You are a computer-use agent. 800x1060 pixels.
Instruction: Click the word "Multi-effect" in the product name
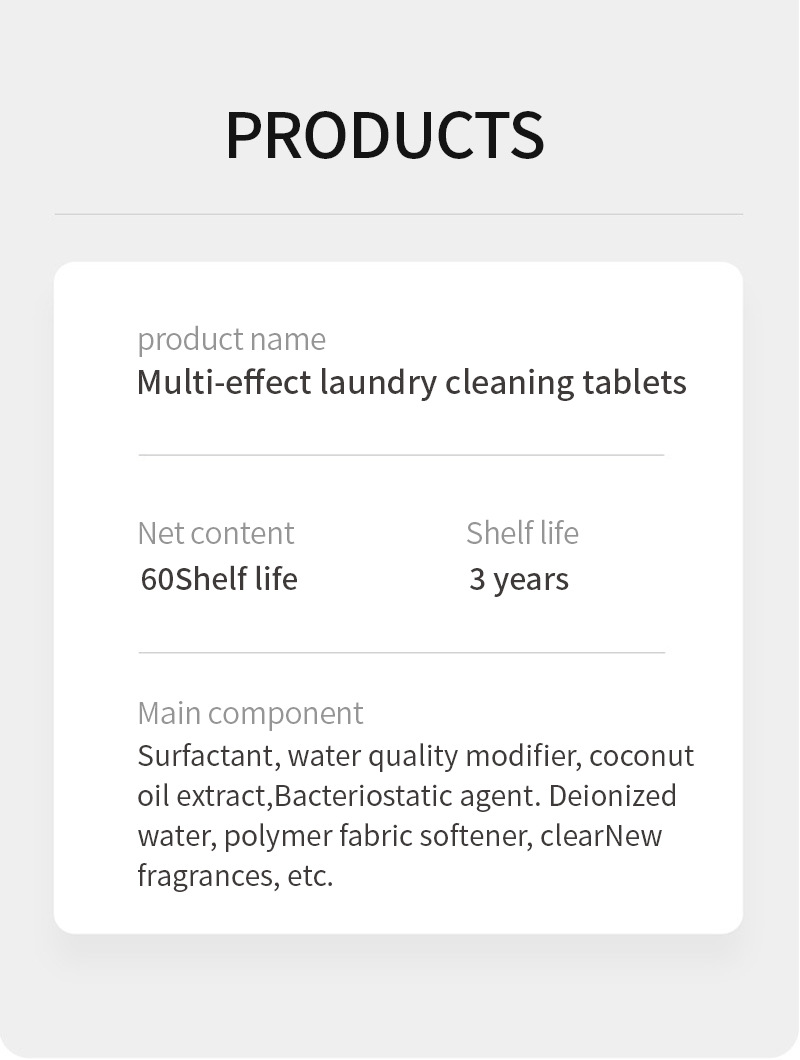[224, 382]
